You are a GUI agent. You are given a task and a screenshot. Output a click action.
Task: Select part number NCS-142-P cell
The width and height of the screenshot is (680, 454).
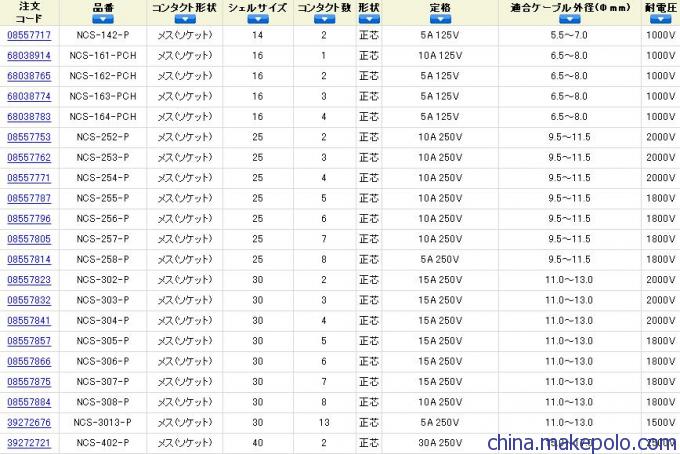click(103, 35)
